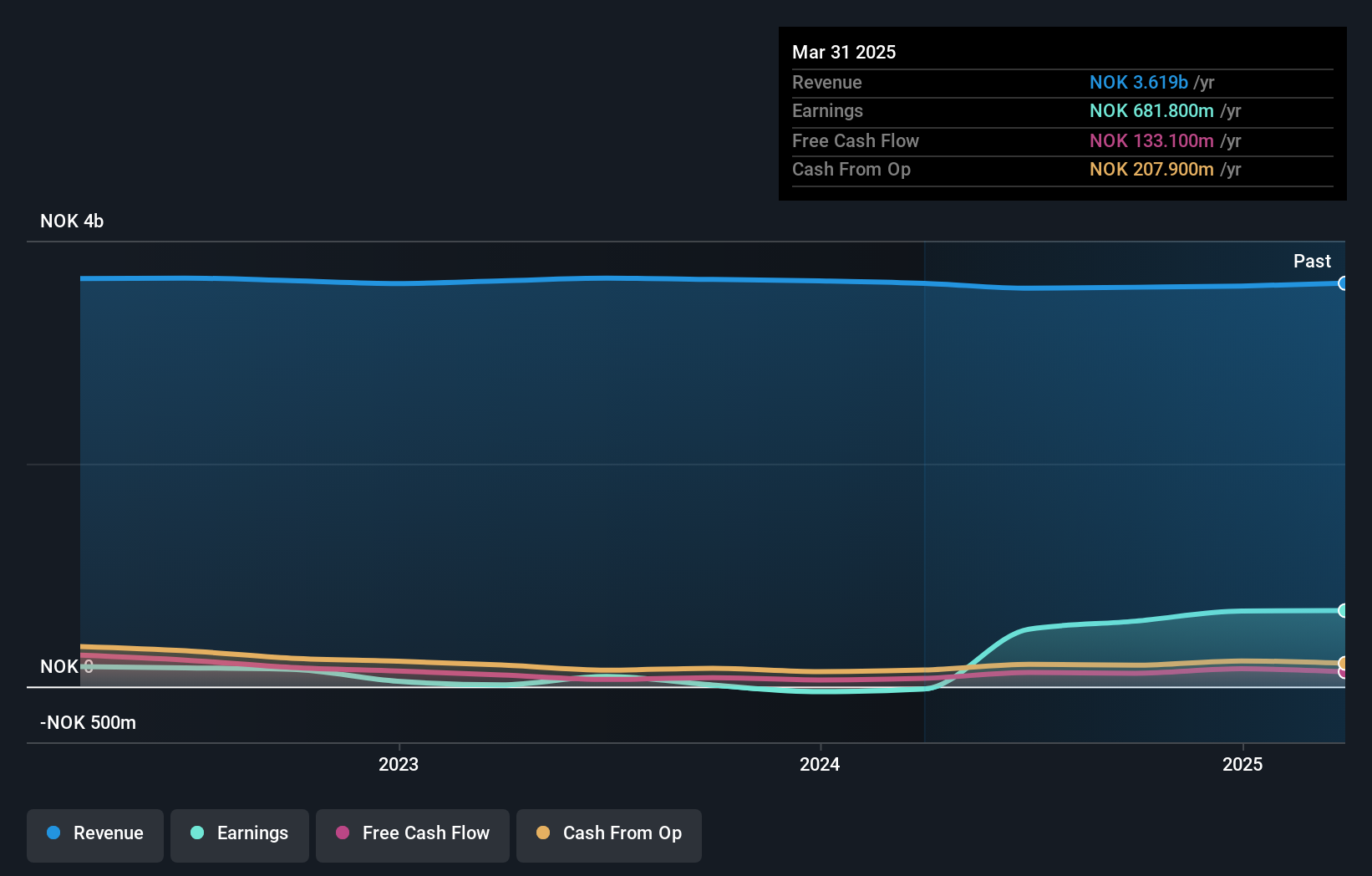The height and width of the screenshot is (876, 1372).
Task: Toggle the Earnings legend button
Action: [240, 835]
